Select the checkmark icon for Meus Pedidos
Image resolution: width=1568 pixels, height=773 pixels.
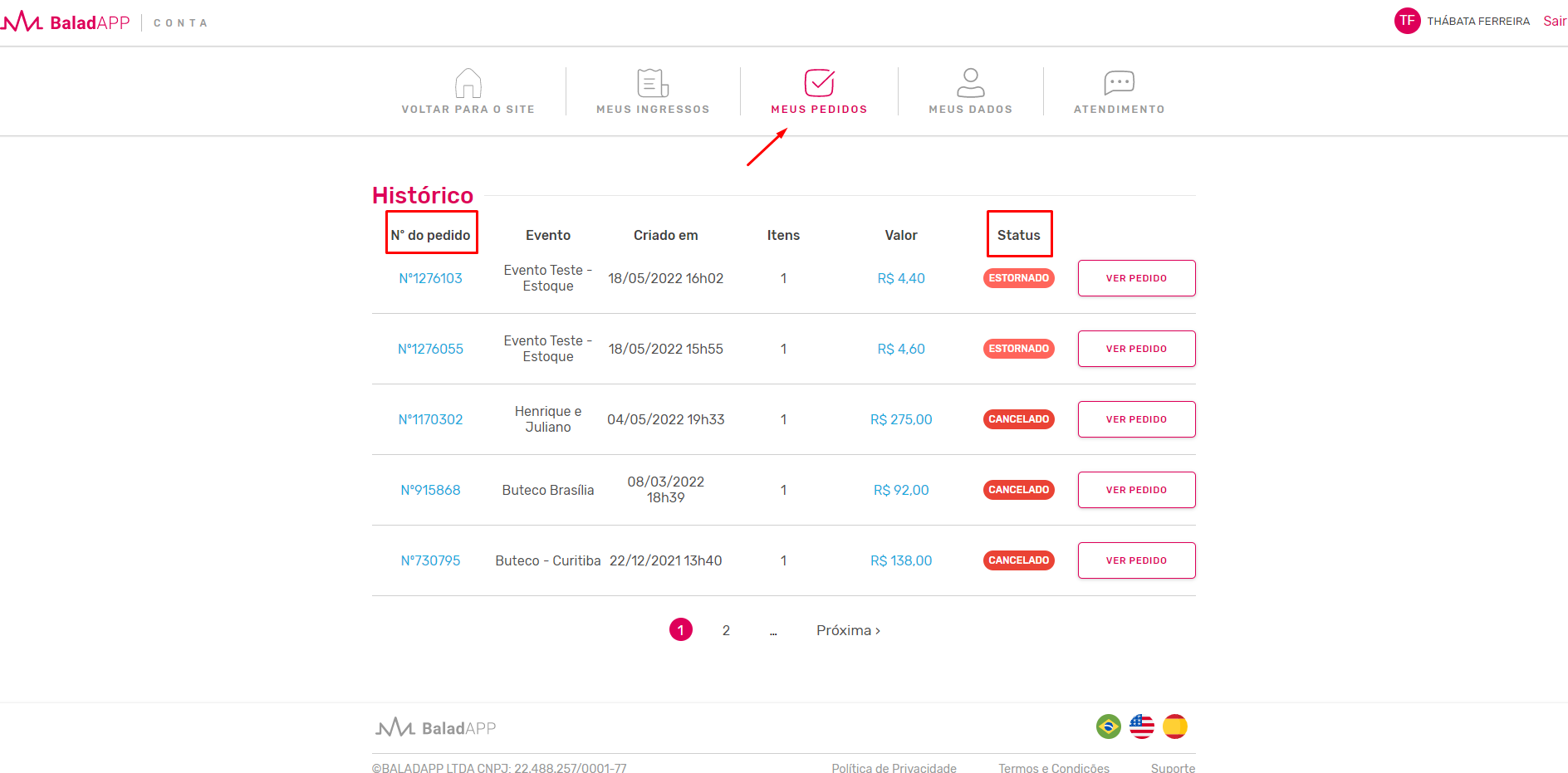click(x=819, y=83)
